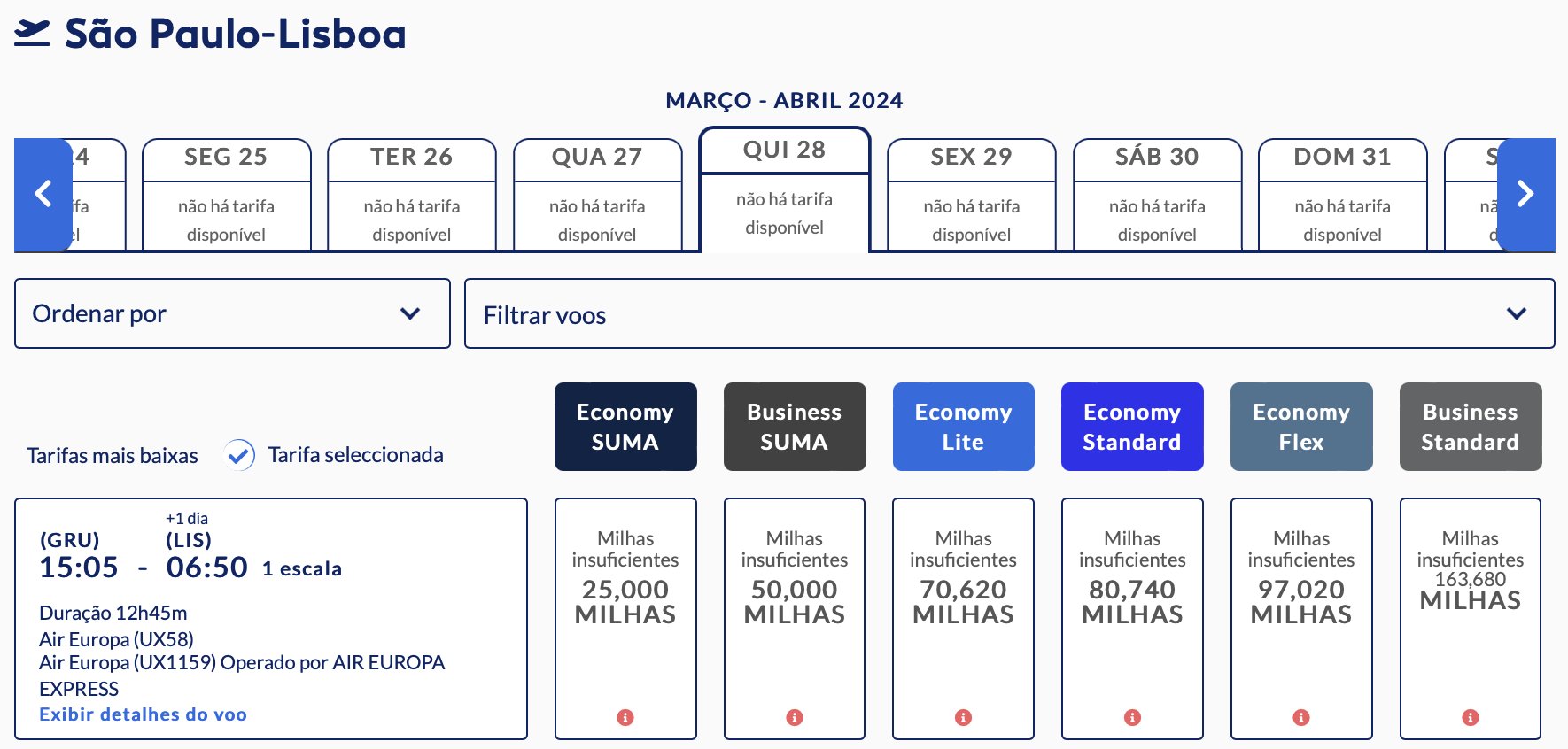Click info icon under Economy Lite fare
The image size is (1568, 749).
(963, 717)
